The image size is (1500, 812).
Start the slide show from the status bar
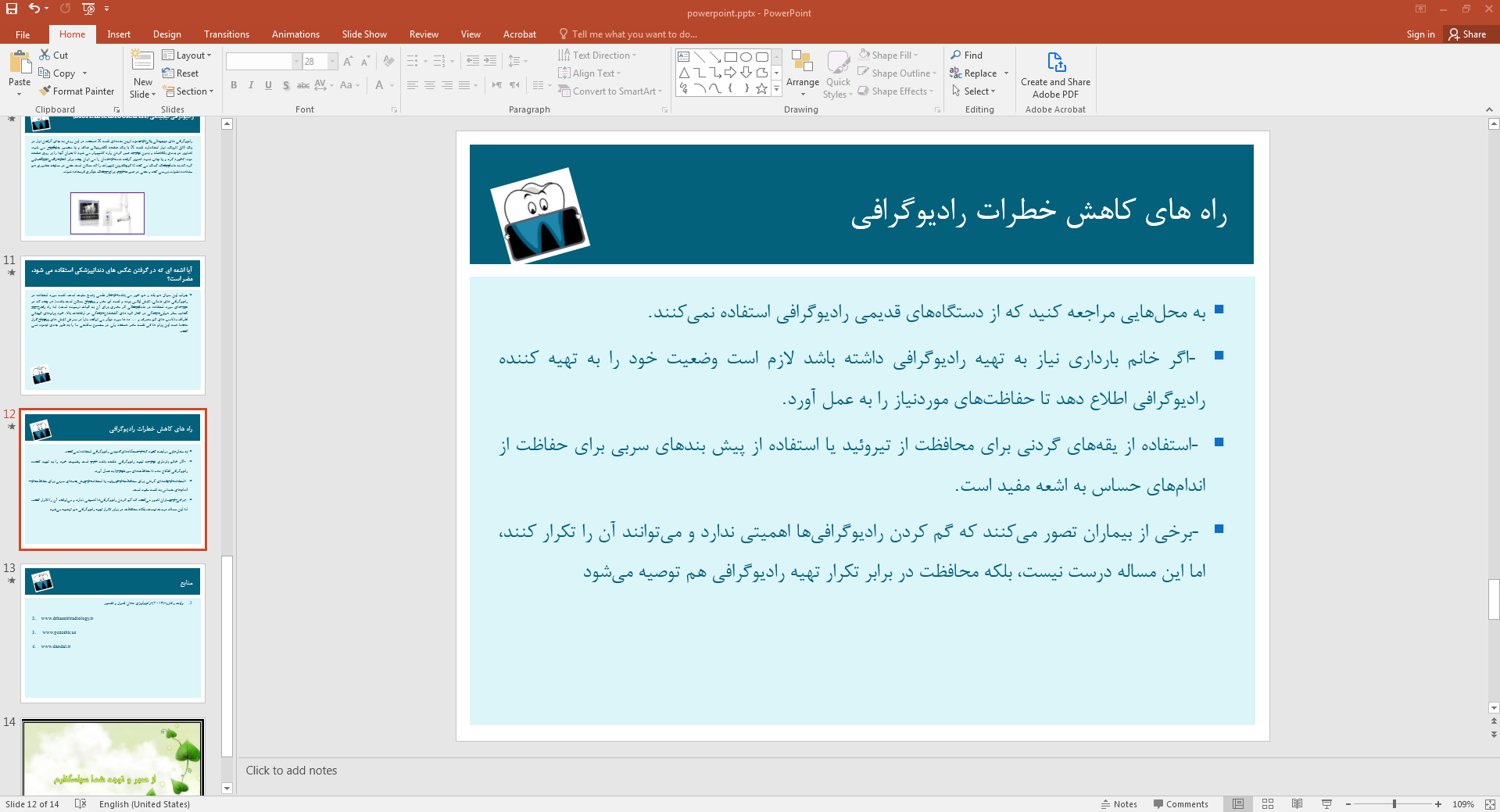coord(1326,803)
